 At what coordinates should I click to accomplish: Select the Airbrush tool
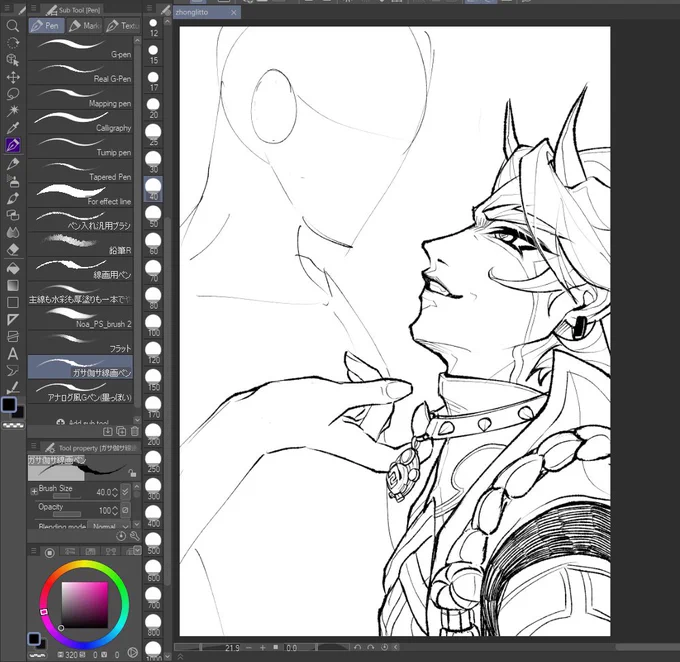pyautogui.click(x=13, y=180)
